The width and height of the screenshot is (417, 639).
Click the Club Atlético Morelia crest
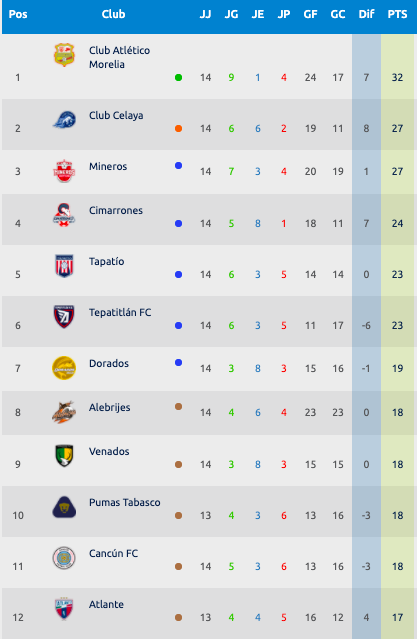click(x=64, y=55)
